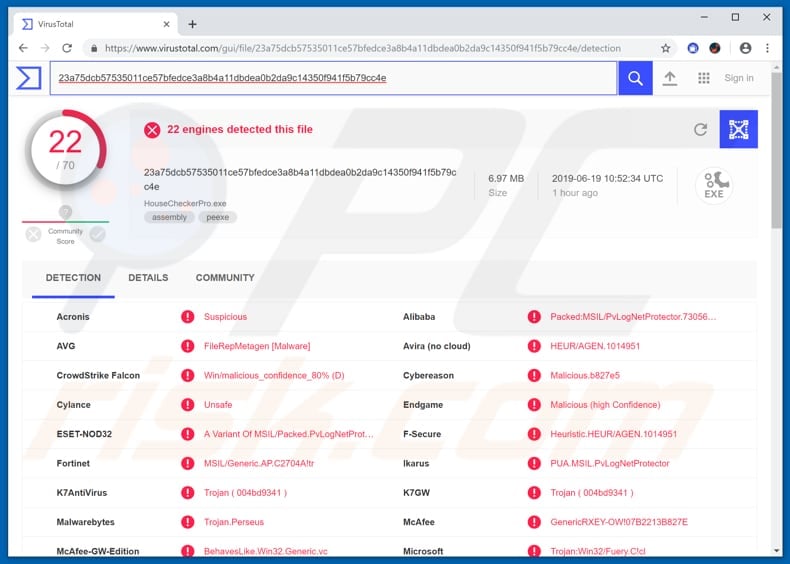Click the Alibaba Packed:MSIL result
Viewport: 790px width, 564px height.
tap(633, 317)
